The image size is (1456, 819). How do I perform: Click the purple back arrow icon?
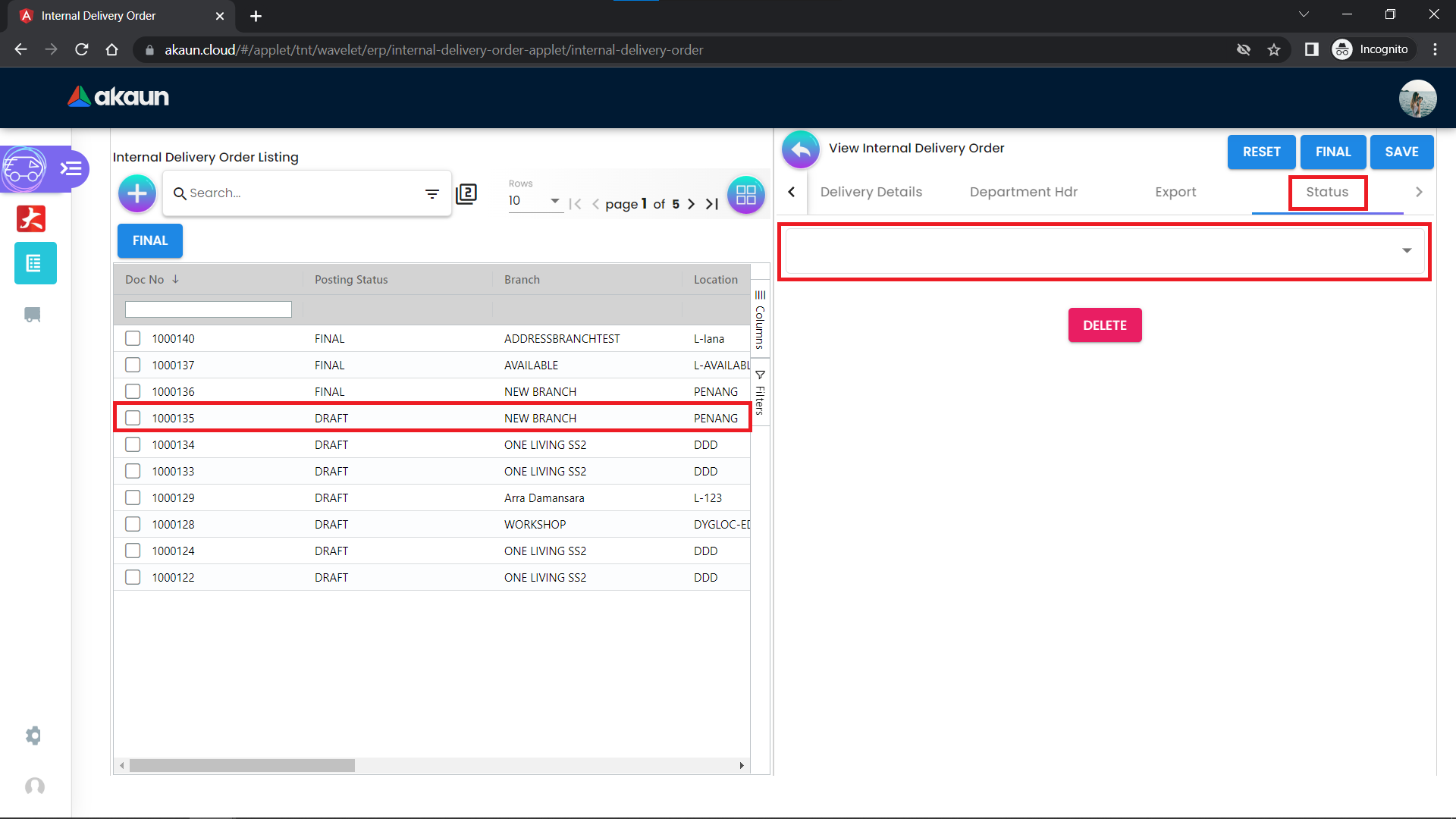coord(801,149)
